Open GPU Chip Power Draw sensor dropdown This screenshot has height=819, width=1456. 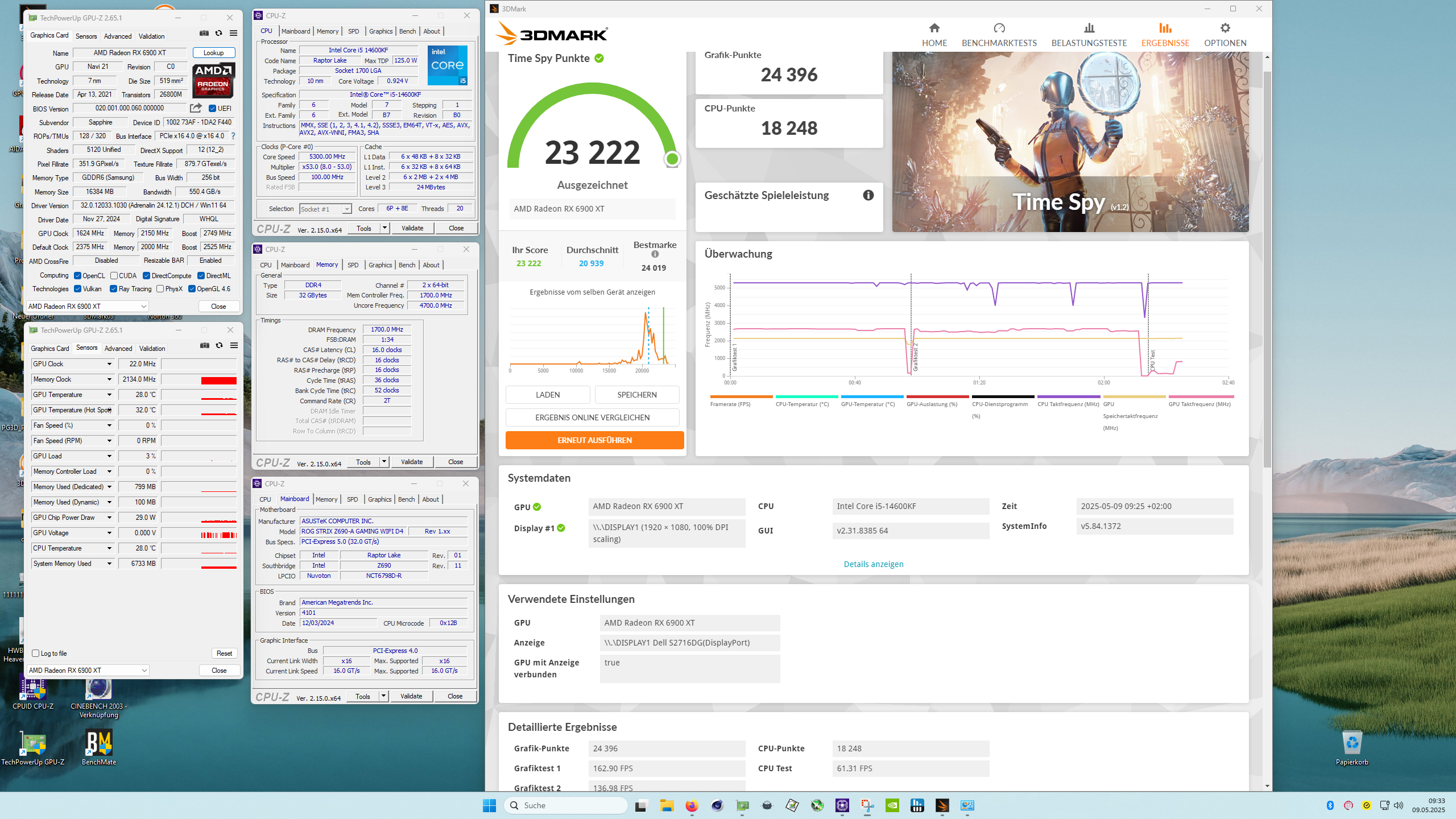109,518
